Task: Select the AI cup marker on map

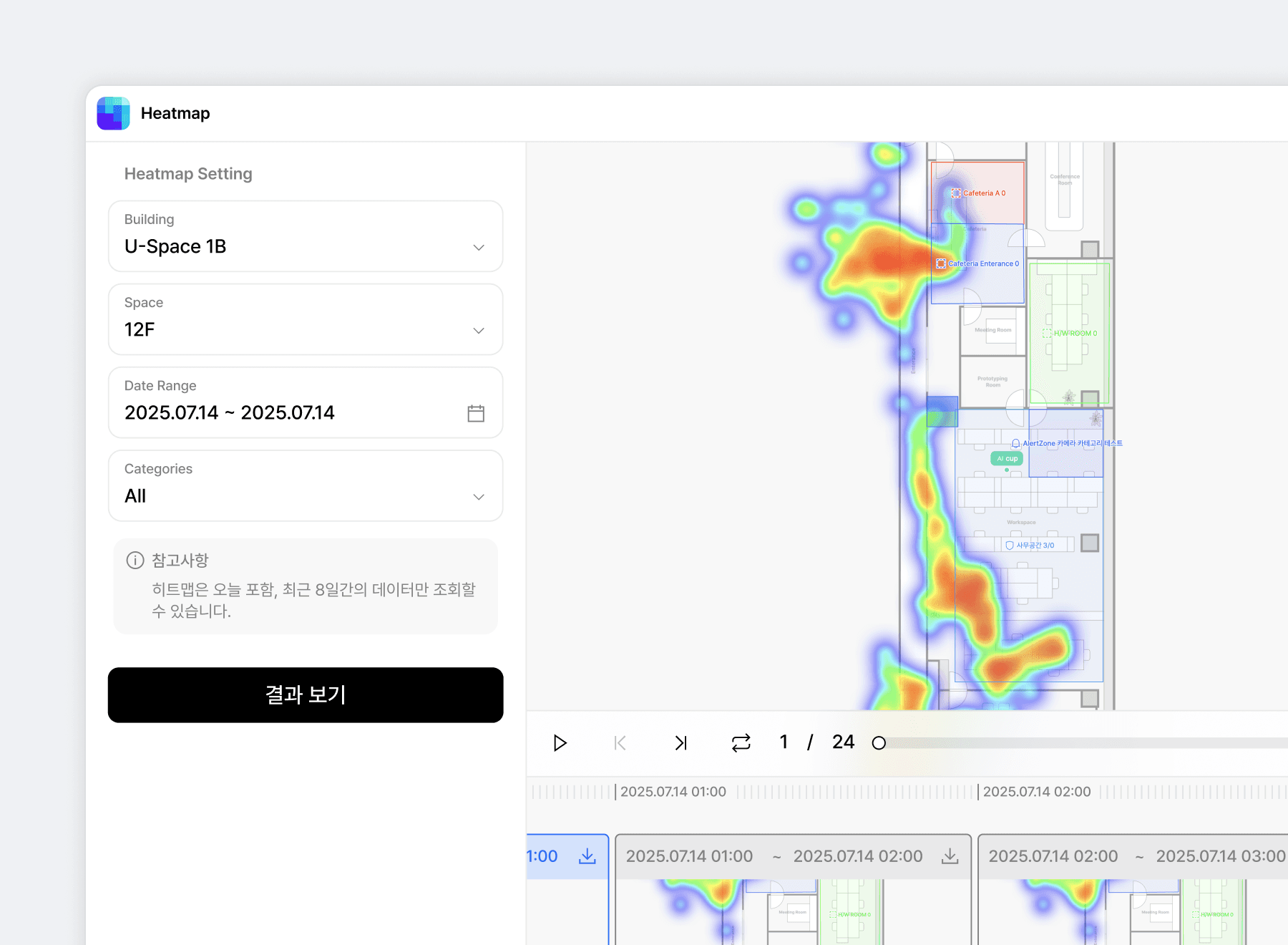Action: 1007,459
